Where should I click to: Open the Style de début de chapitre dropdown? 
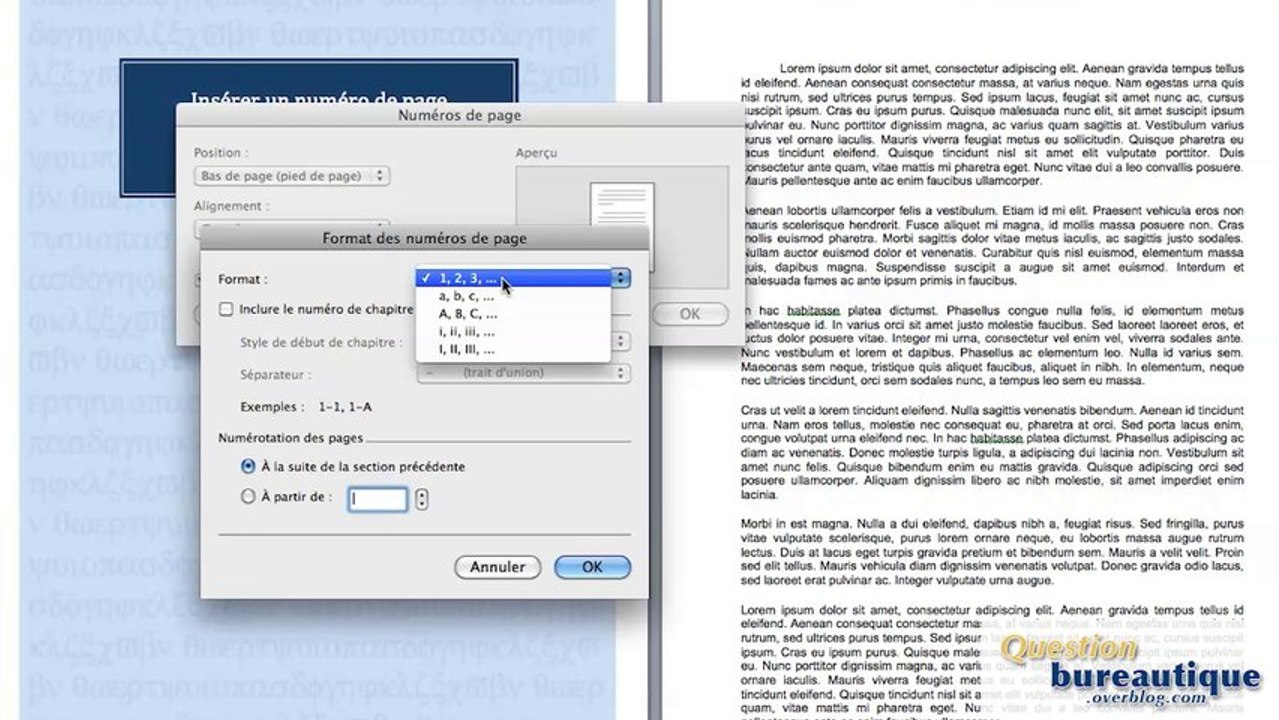pyautogui.click(x=621, y=341)
